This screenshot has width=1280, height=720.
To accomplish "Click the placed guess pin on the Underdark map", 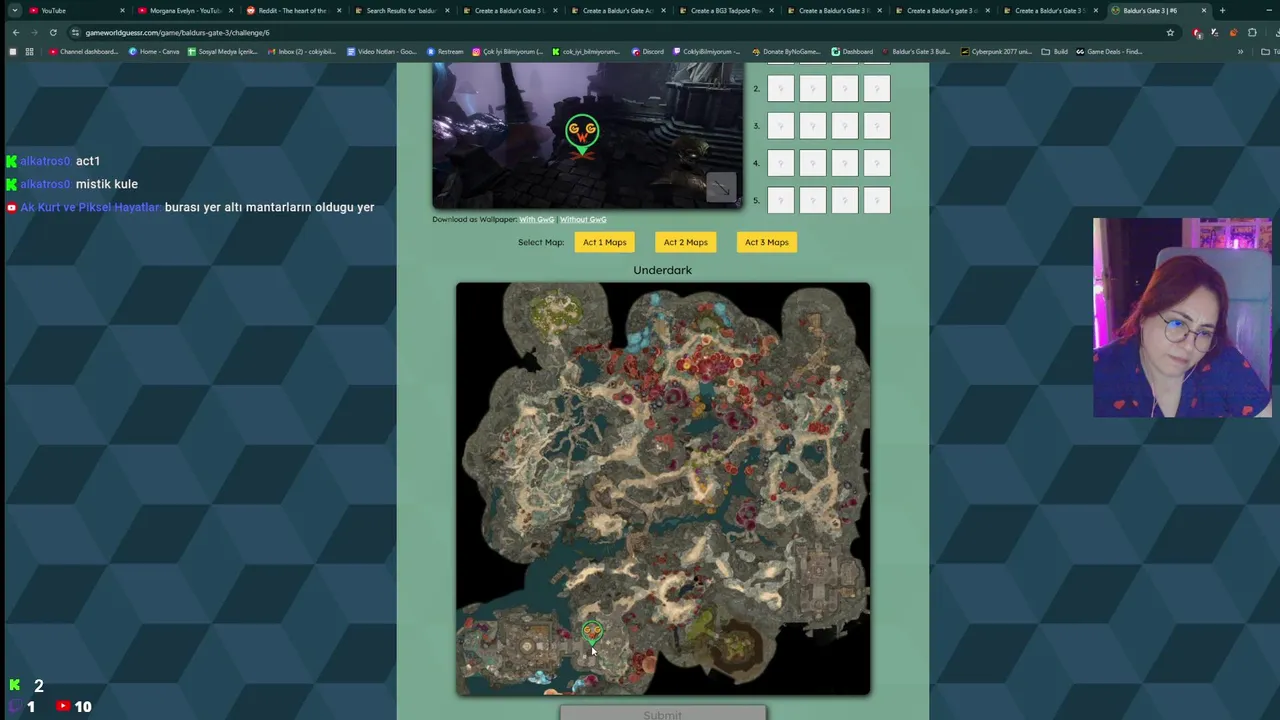I will coord(592,632).
